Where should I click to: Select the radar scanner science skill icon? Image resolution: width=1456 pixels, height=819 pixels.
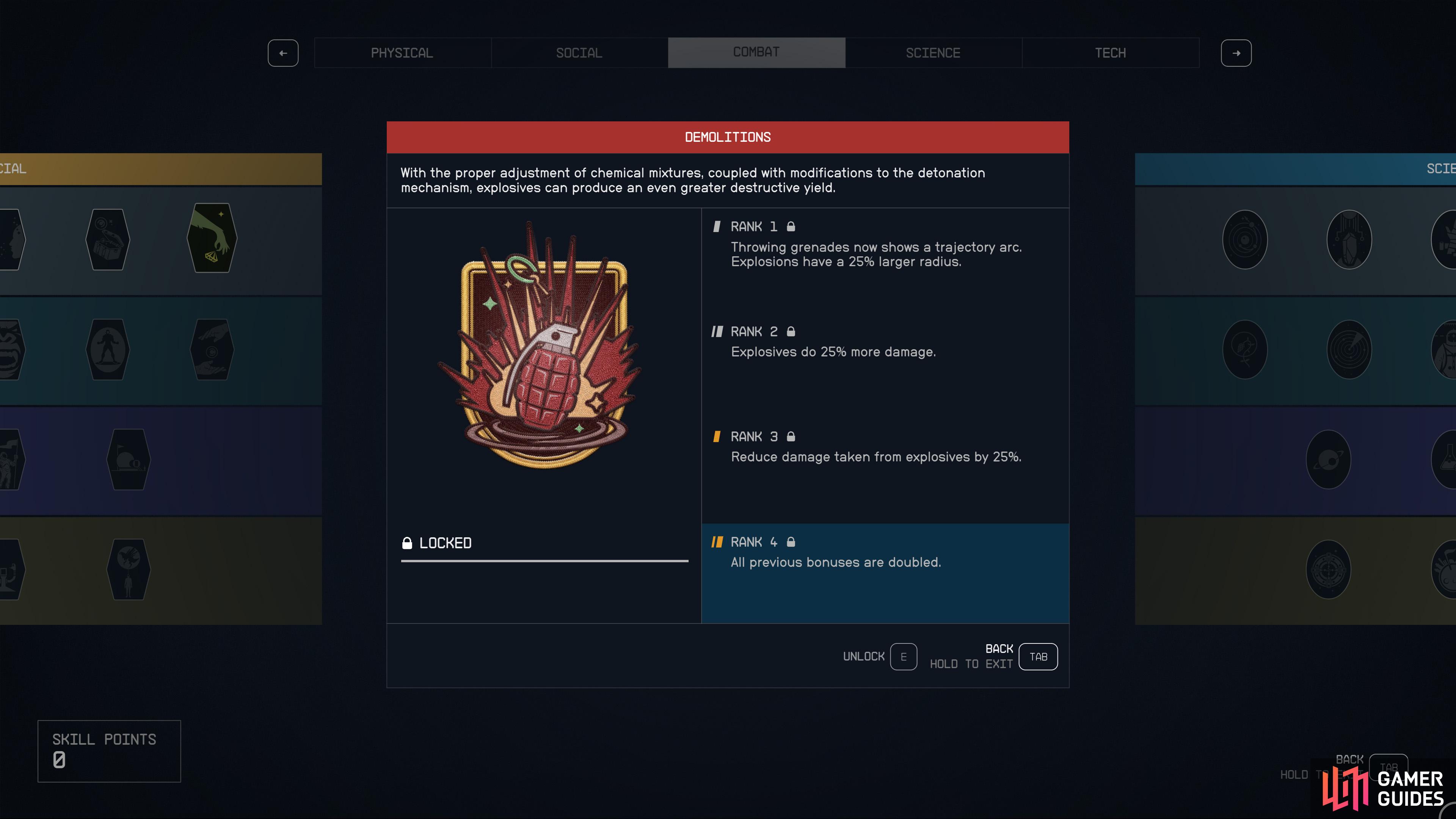point(1349,349)
